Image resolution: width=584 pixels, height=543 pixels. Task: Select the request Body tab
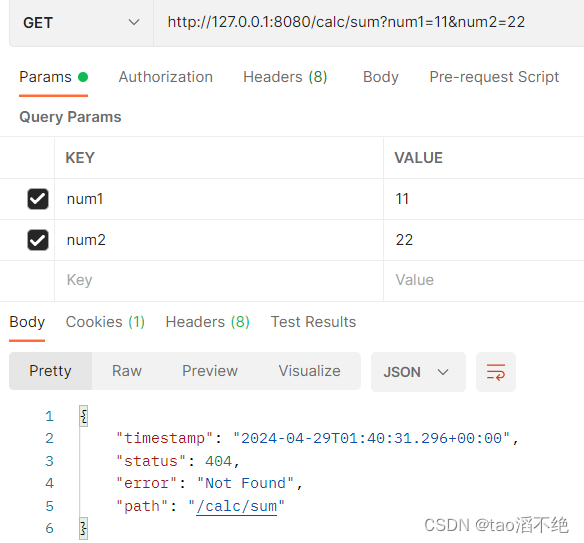381,77
